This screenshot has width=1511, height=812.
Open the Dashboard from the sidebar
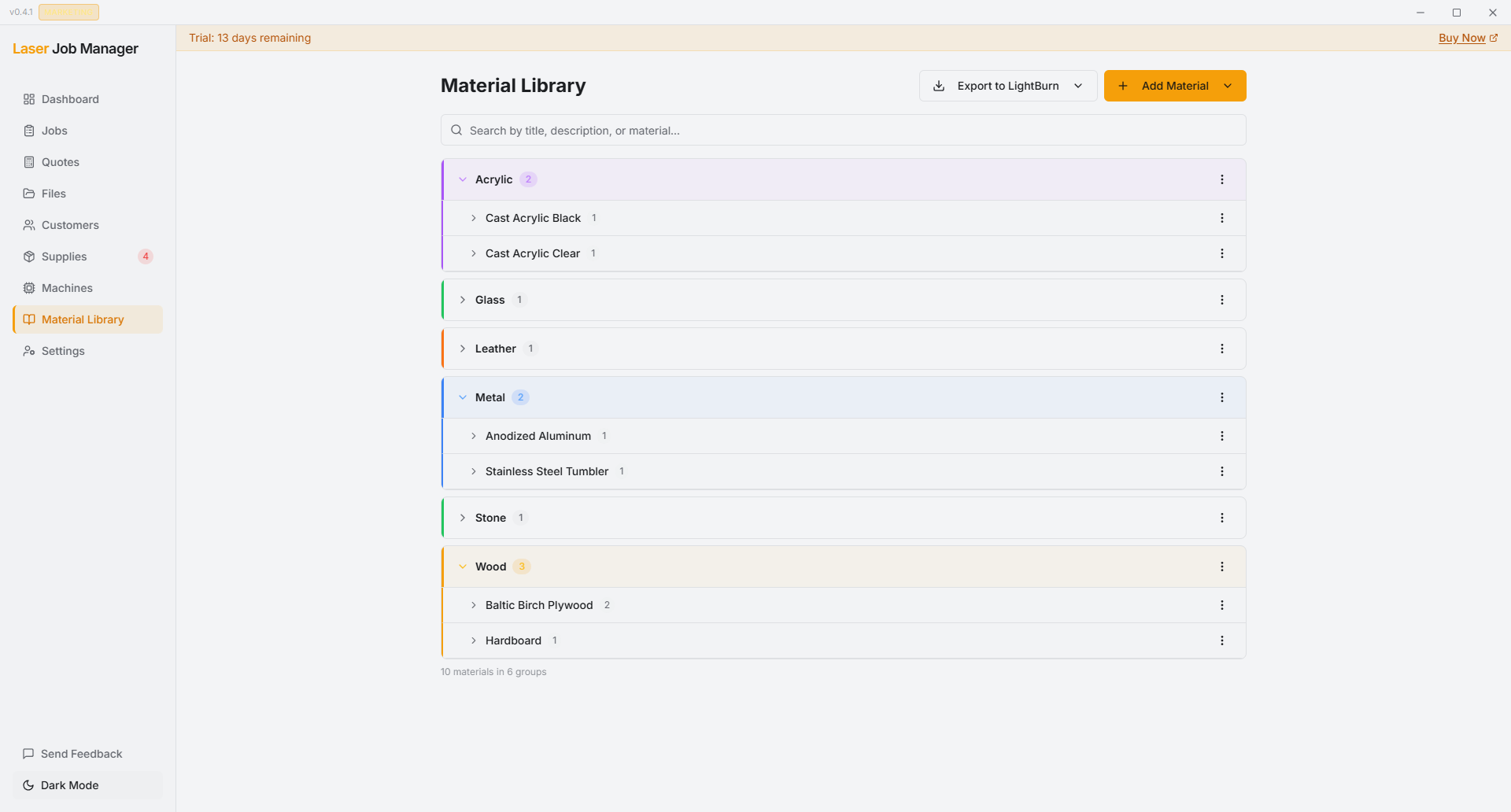tap(71, 99)
